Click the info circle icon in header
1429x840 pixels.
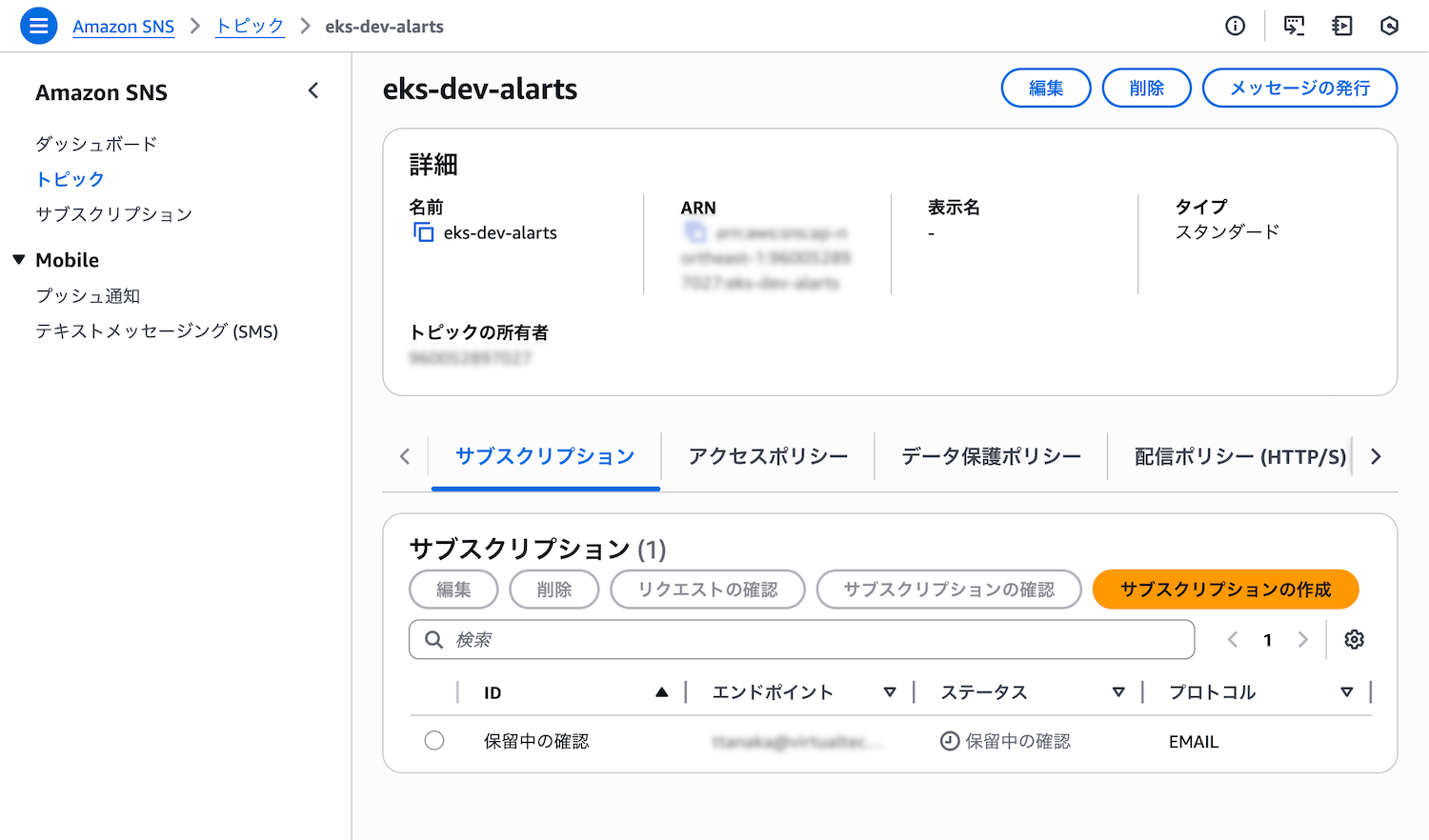coord(1236,26)
